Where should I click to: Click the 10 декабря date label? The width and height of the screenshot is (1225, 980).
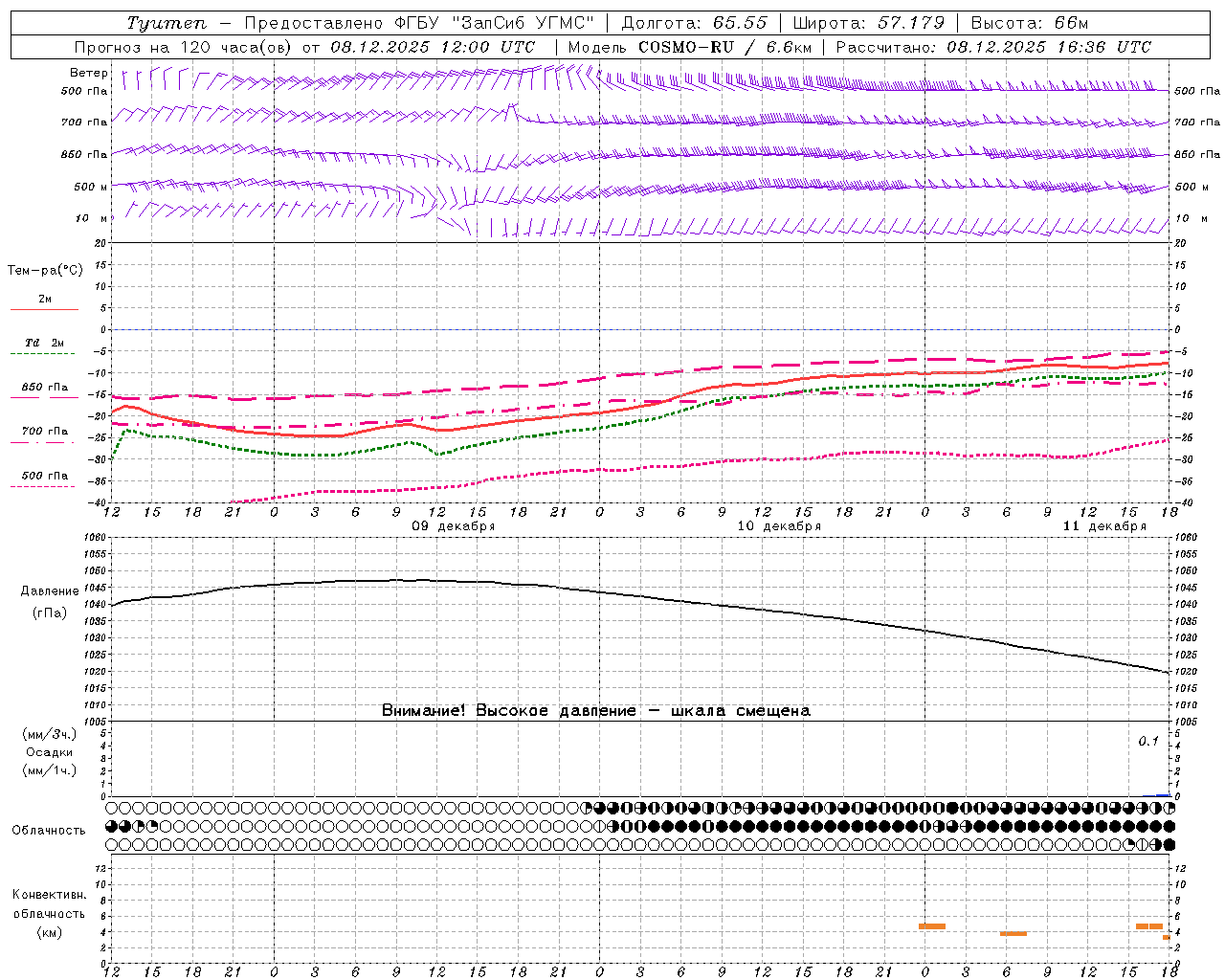point(779,526)
